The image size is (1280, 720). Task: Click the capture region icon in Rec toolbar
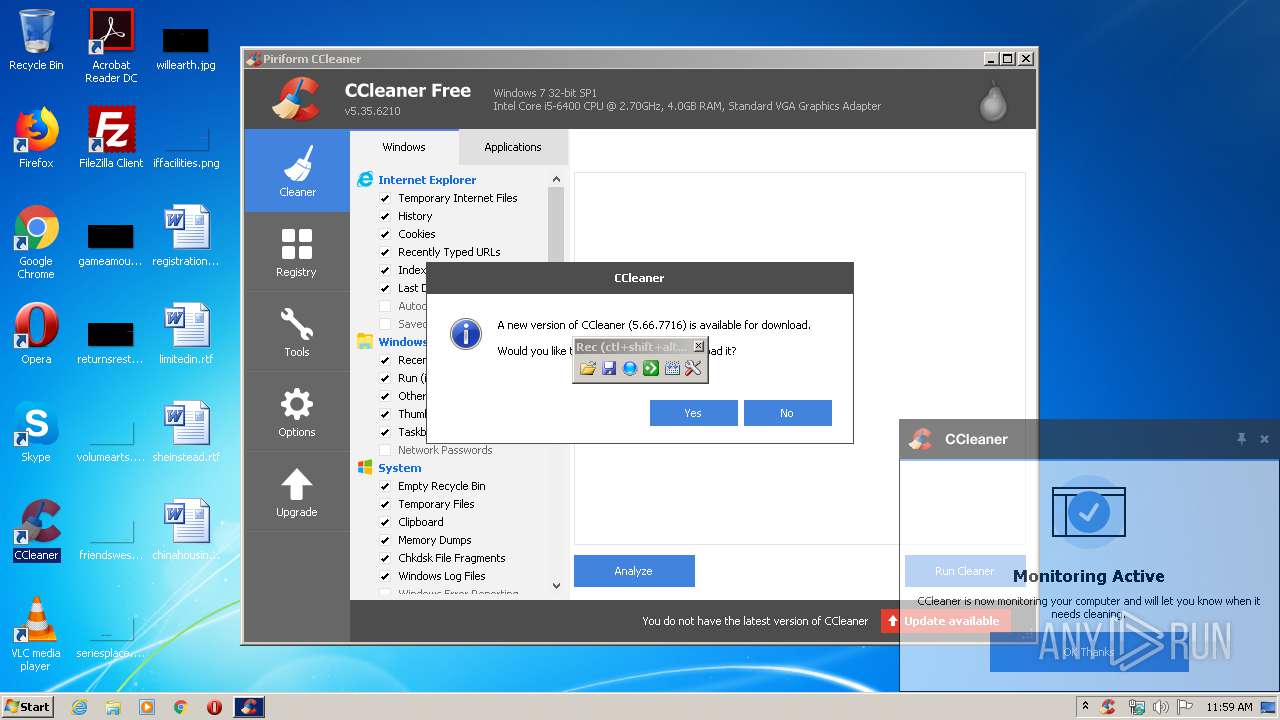[x=672, y=368]
